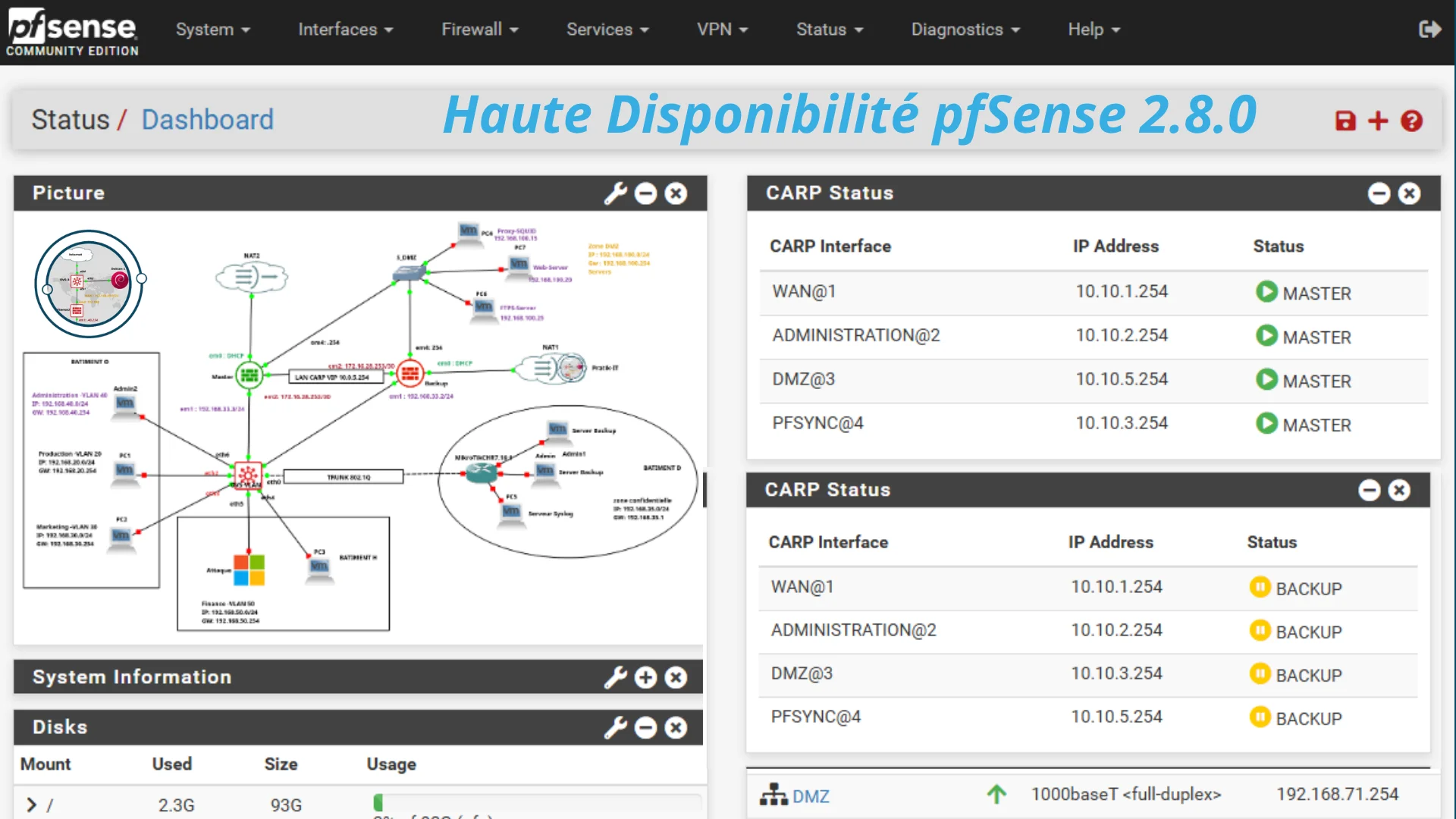Click the Dashboard breadcrumb link
The height and width of the screenshot is (819, 1456).
[x=207, y=120]
